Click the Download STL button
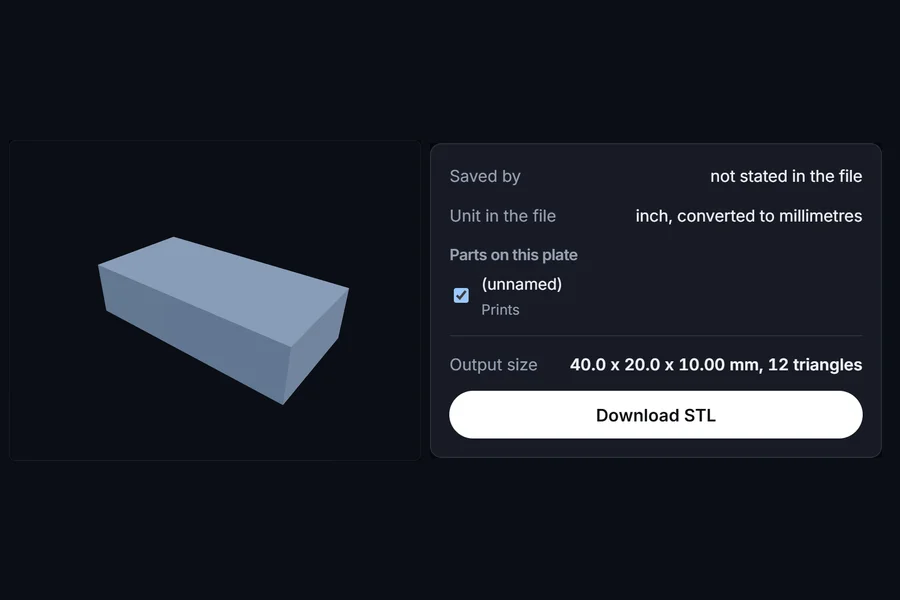Image resolution: width=900 pixels, height=600 pixels. coord(655,415)
